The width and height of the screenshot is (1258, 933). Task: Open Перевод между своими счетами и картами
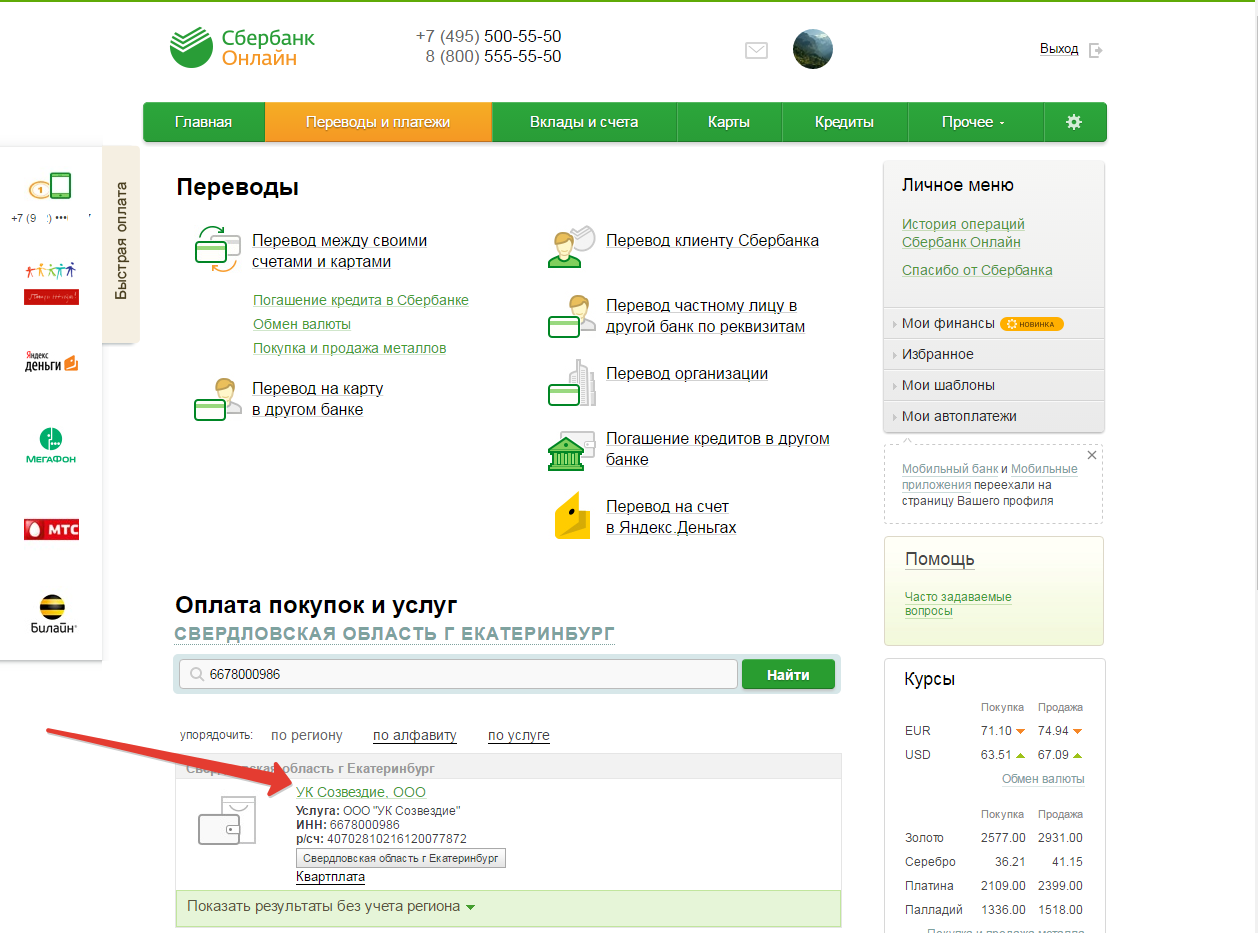(x=339, y=251)
